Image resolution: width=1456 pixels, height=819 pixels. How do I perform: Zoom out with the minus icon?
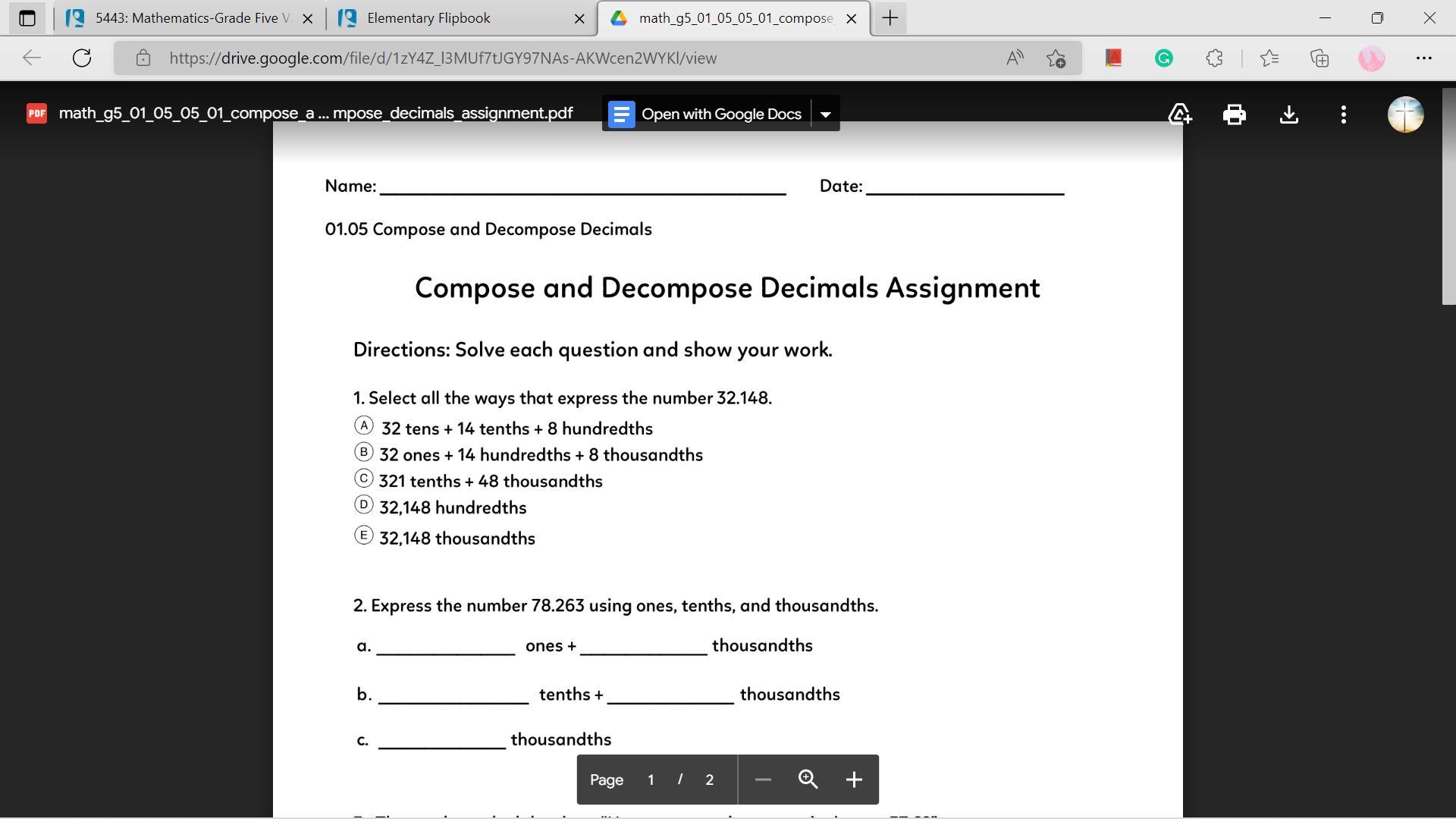tap(763, 780)
